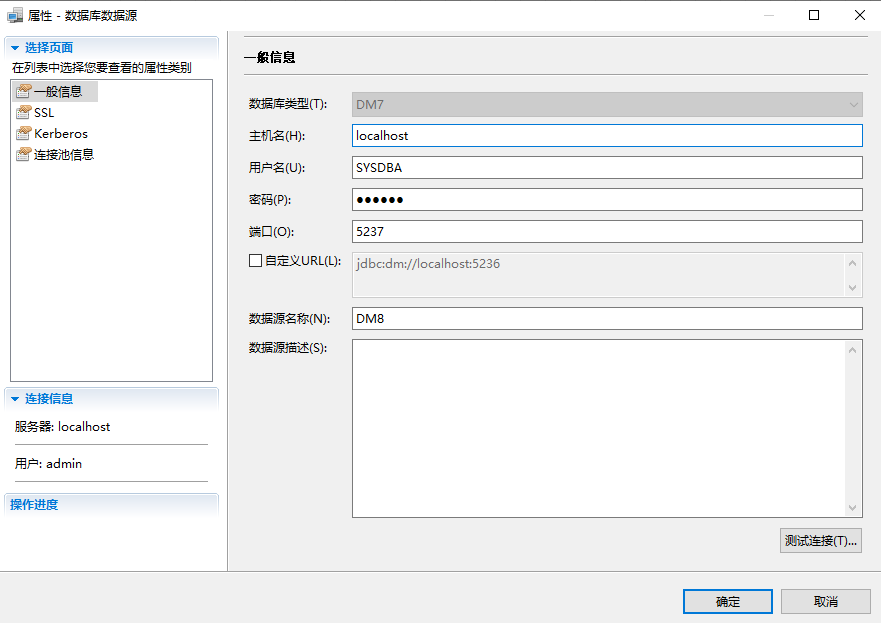
Task: Click the database datasource window title icon
Action: point(15,15)
